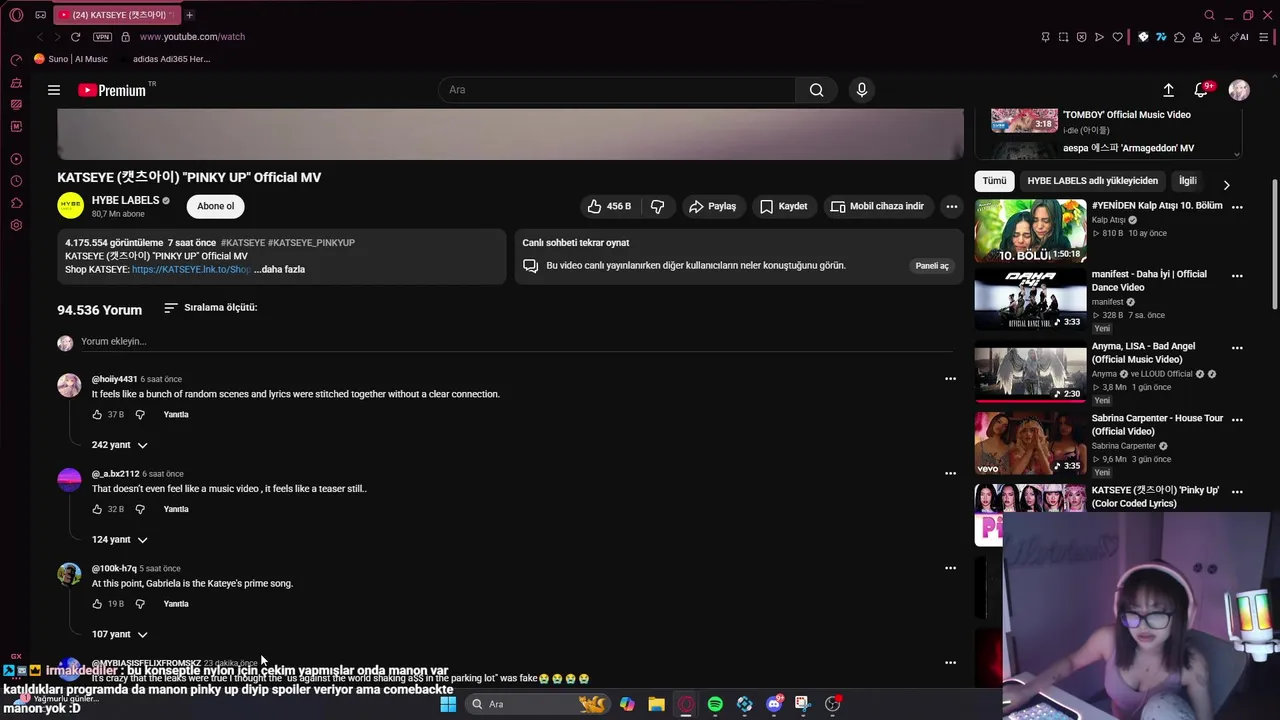Image resolution: width=1280 pixels, height=720 pixels.
Task: Open the video's more actions menu
Action: point(952,206)
